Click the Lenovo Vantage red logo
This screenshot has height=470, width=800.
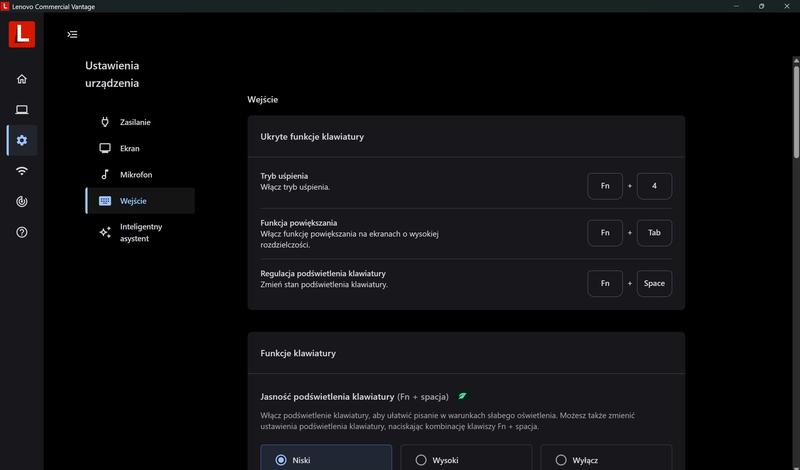tap(21, 34)
